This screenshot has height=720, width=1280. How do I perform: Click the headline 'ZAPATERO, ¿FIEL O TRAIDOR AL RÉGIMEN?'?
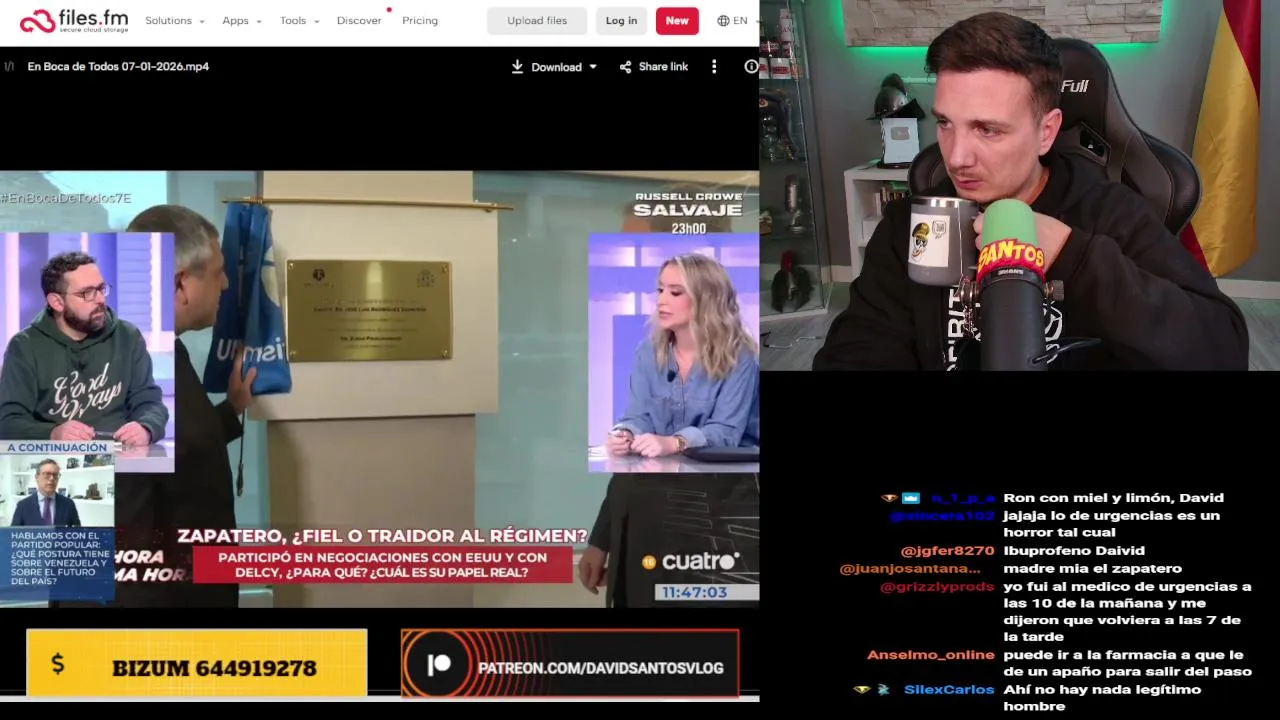382,536
